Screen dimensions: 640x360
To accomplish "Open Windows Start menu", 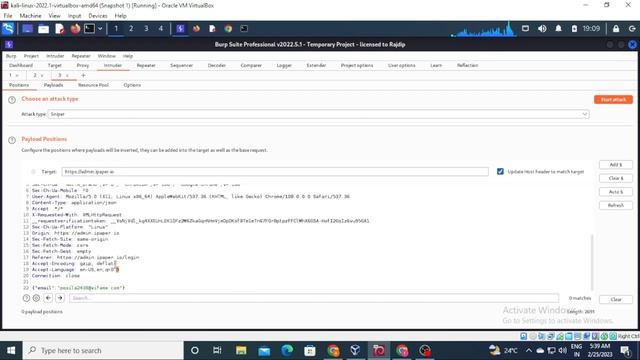I will pyautogui.click(x=11, y=351).
